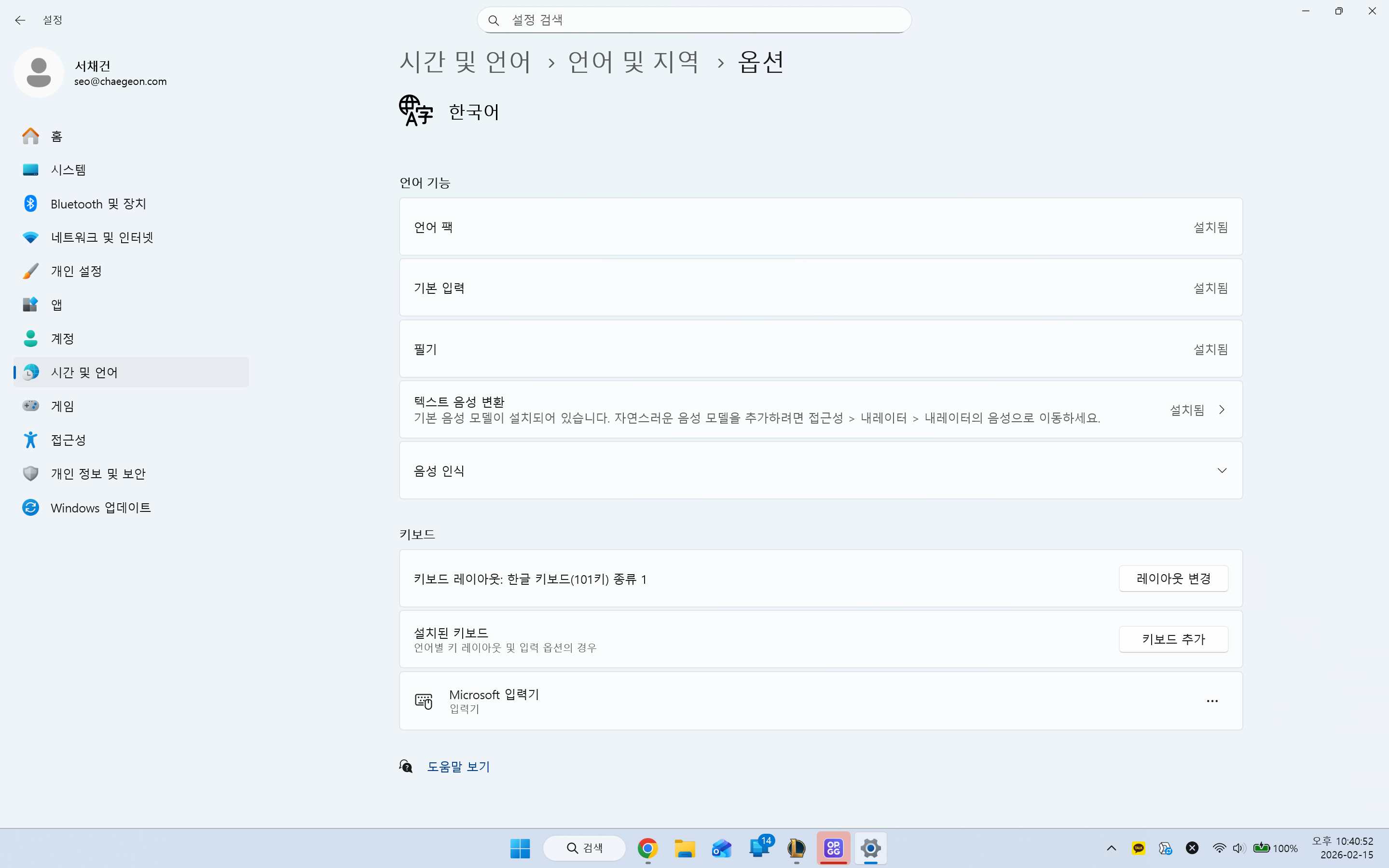Click the 설정 검색 search field

(693, 19)
